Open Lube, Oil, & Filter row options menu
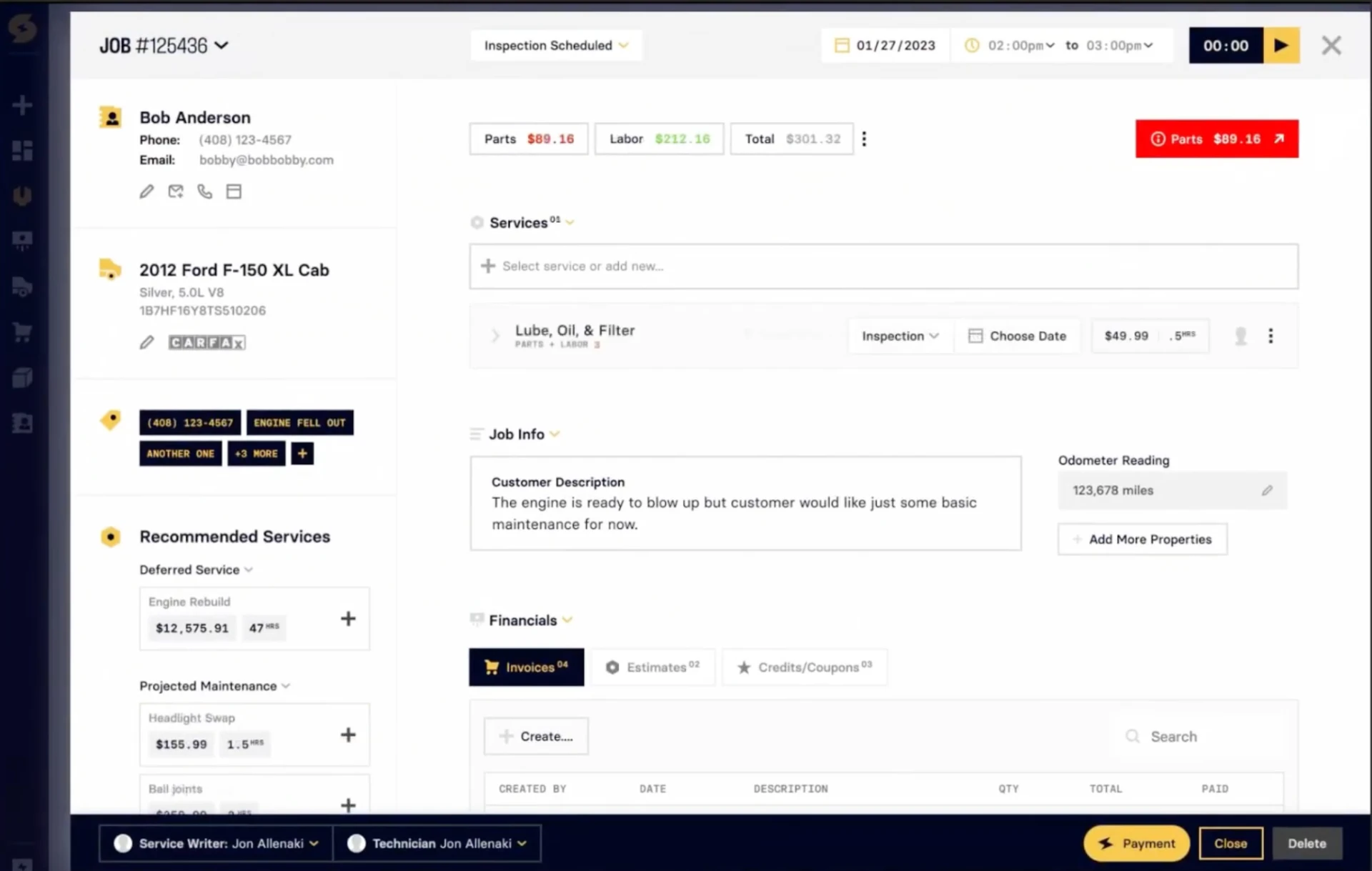 pyautogui.click(x=1271, y=336)
